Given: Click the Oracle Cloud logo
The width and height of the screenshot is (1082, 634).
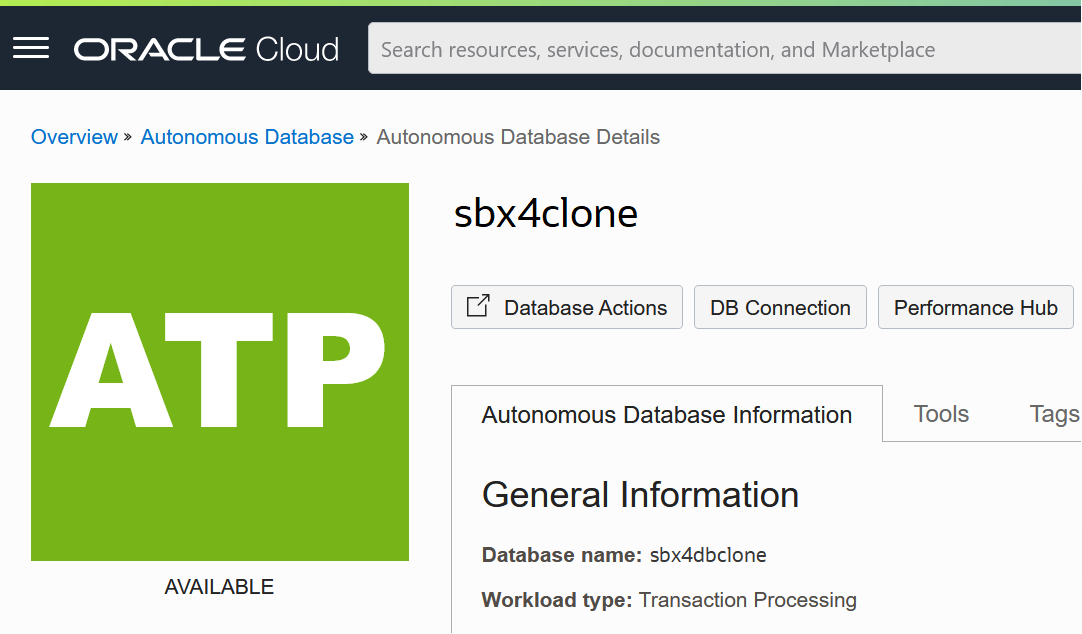Looking at the screenshot, I should pos(207,49).
